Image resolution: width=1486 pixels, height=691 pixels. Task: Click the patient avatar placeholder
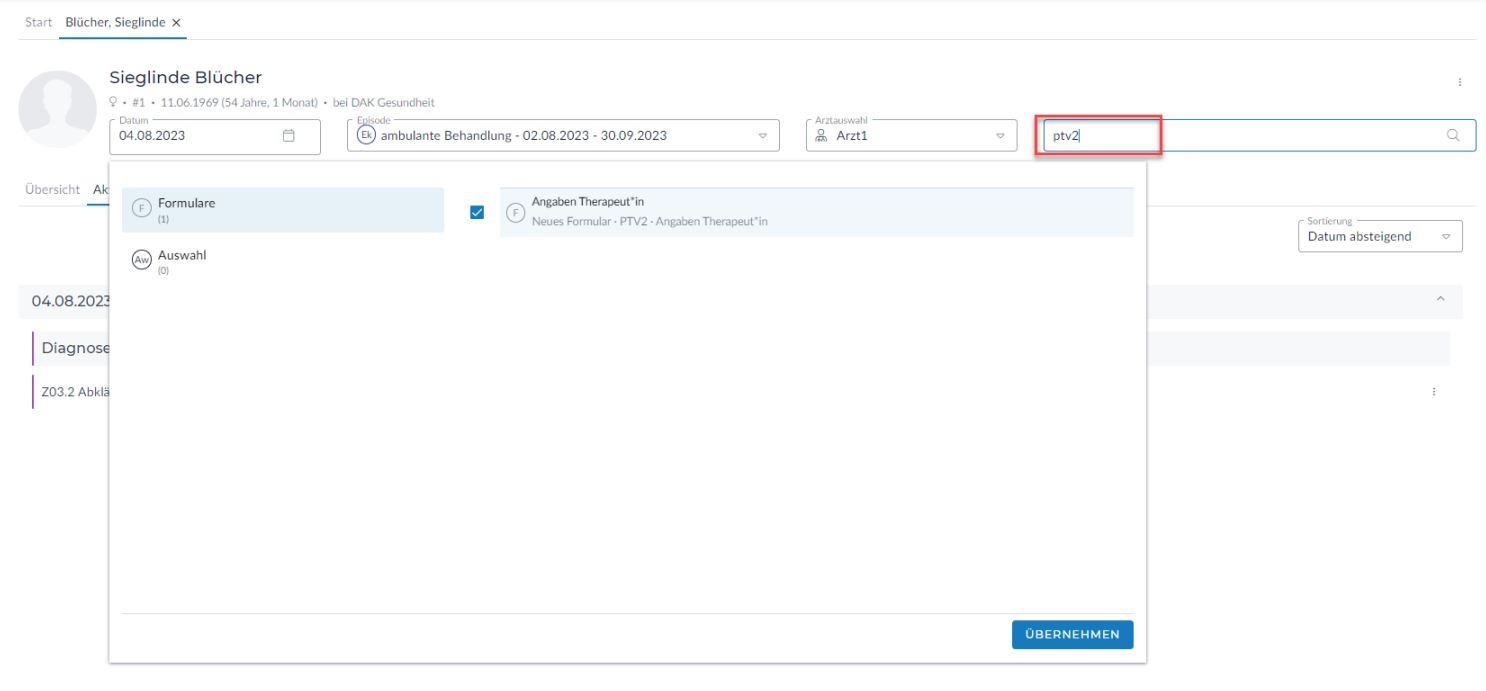pyautogui.click(x=57, y=109)
